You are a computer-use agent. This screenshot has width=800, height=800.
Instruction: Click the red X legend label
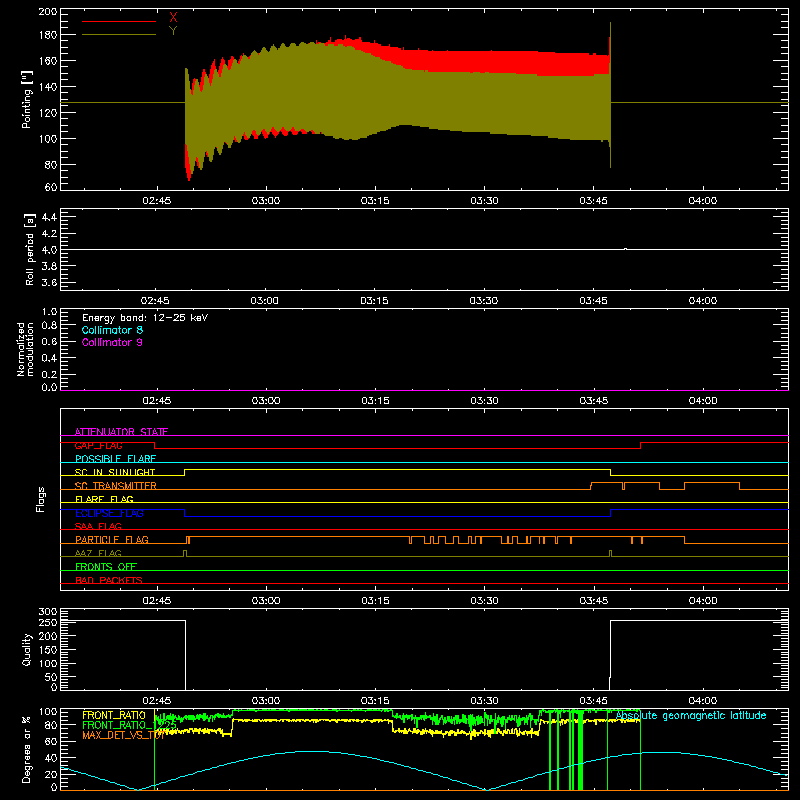(173, 18)
